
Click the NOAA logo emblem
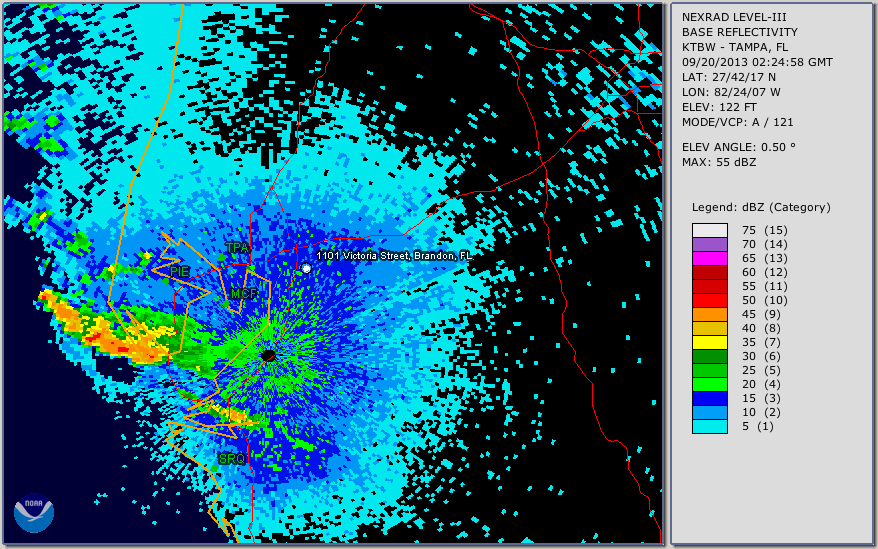tap(34, 513)
